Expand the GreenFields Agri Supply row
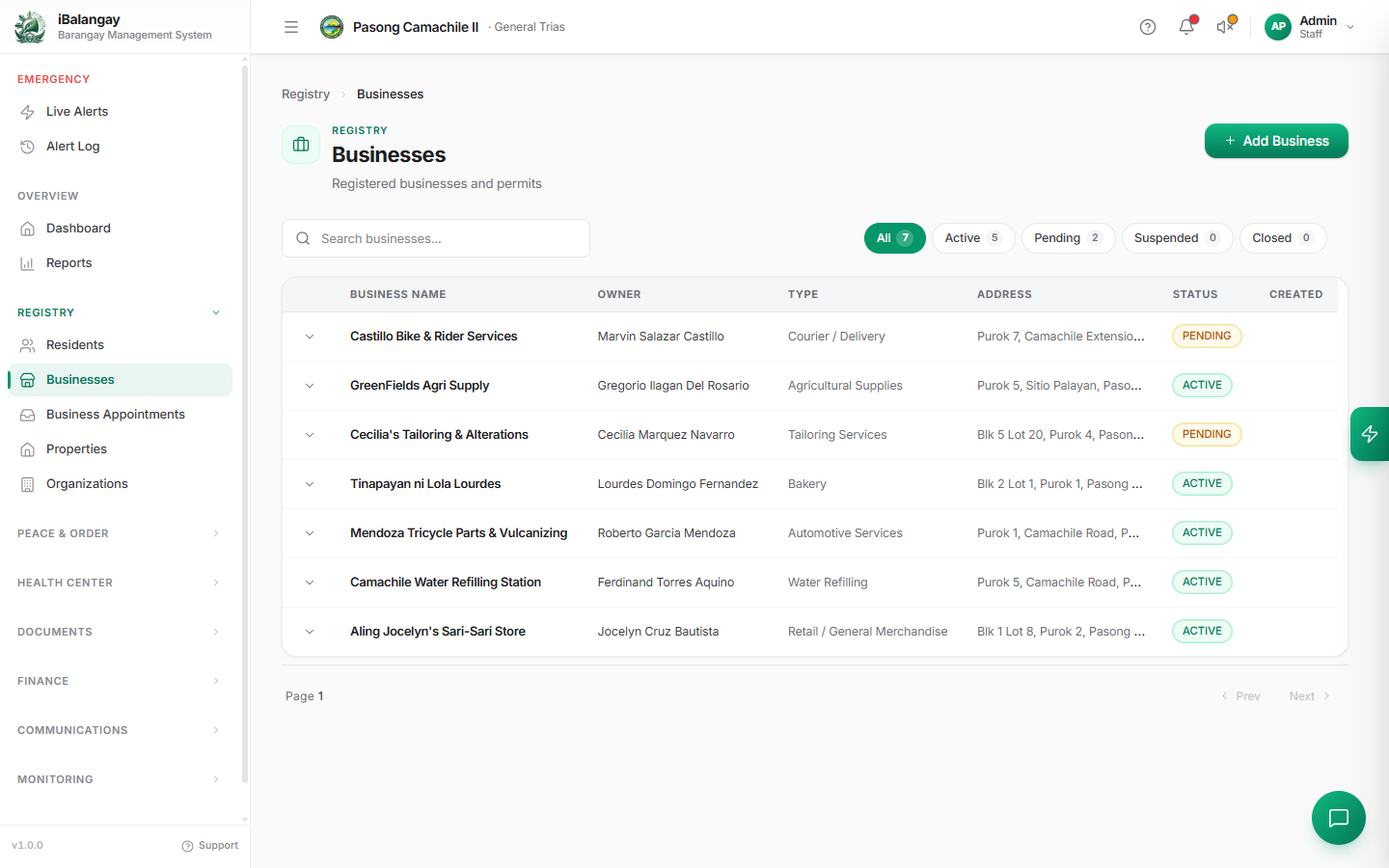Screen dimensions: 1389x868 [310, 386]
